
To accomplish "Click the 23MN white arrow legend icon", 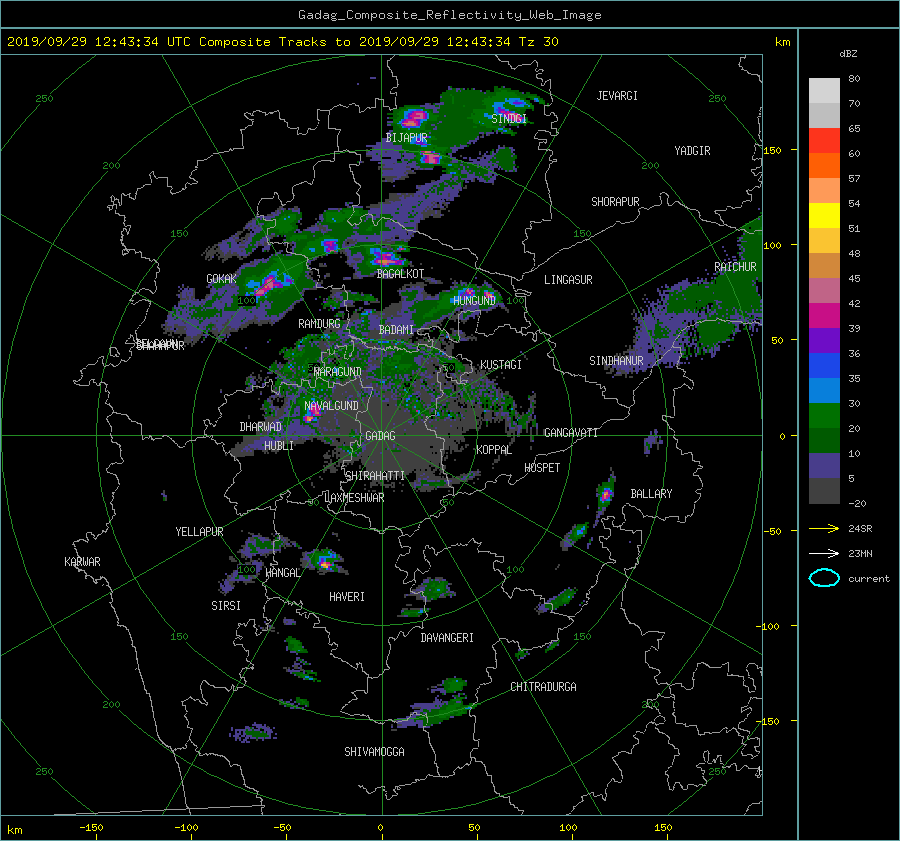I will 824,553.
